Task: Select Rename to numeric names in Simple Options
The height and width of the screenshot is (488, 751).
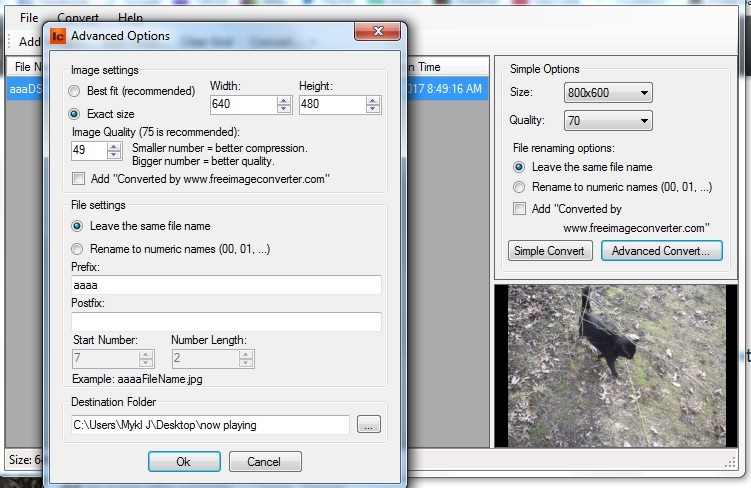Action: 519,187
